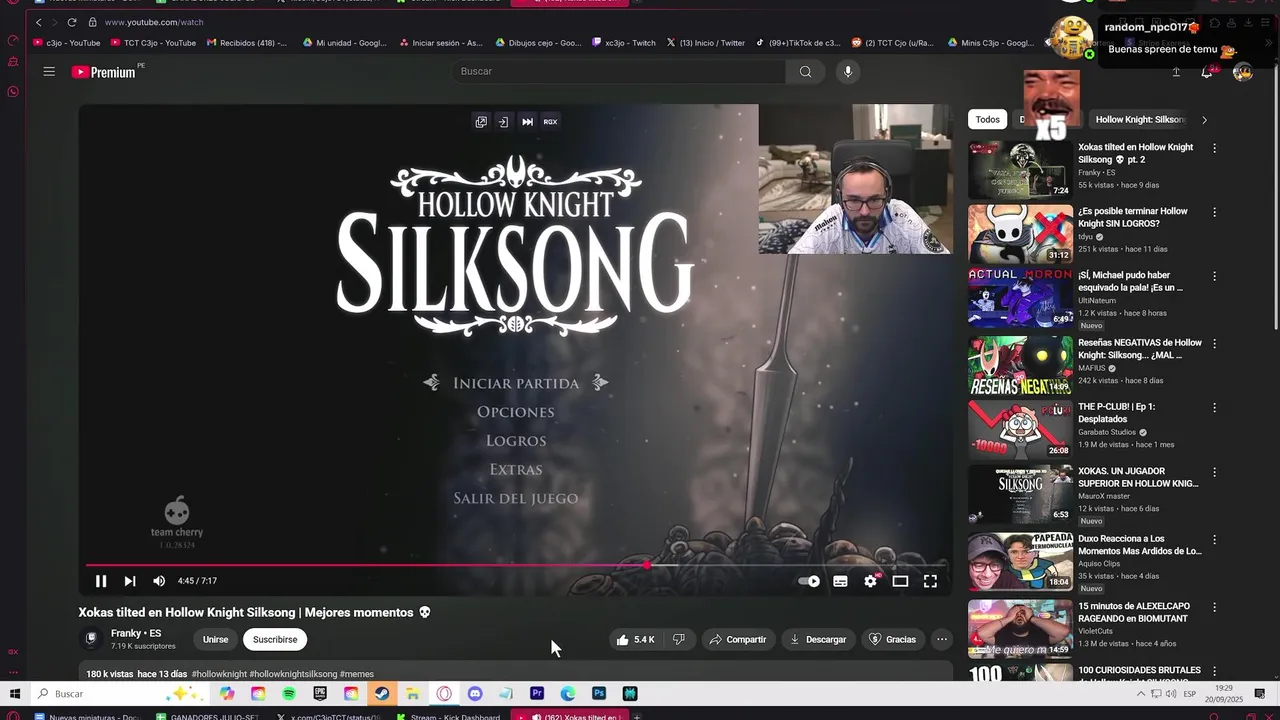This screenshot has width=1280, height=720.
Task: Click the #hollowknight hashtag
Action: click(x=219, y=674)
